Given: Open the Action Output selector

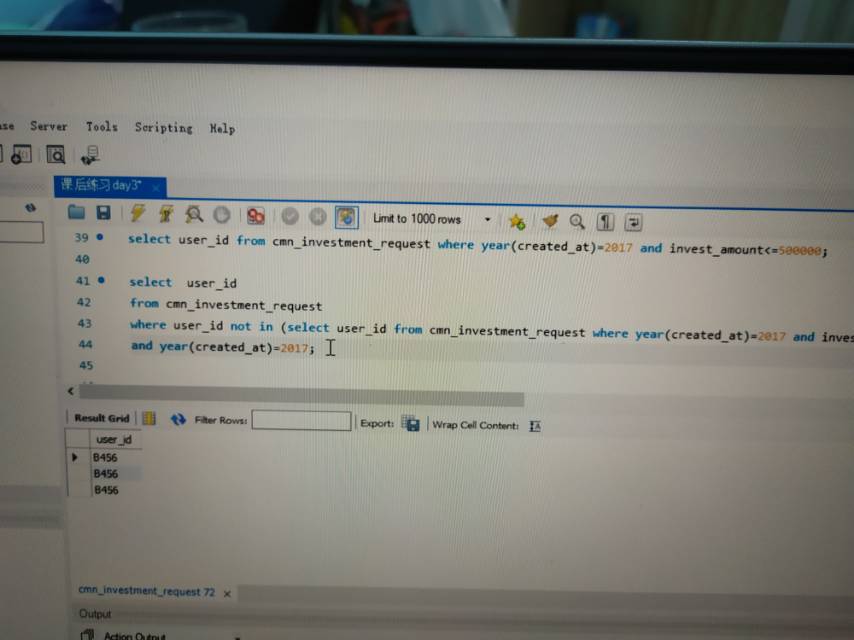Looking at the screenshot, I should pos(161,636).
